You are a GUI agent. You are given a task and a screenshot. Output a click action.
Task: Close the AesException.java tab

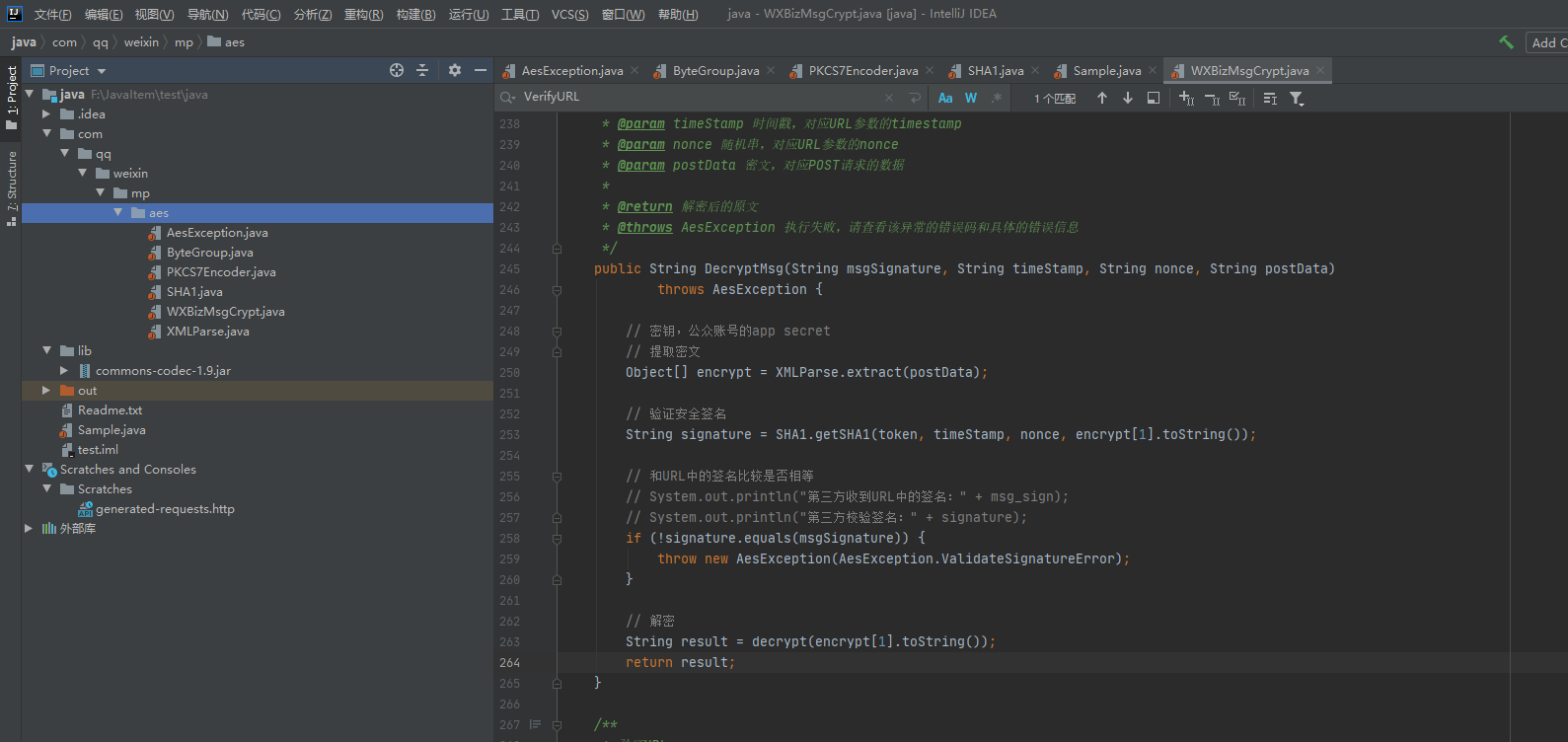point(635,70)
